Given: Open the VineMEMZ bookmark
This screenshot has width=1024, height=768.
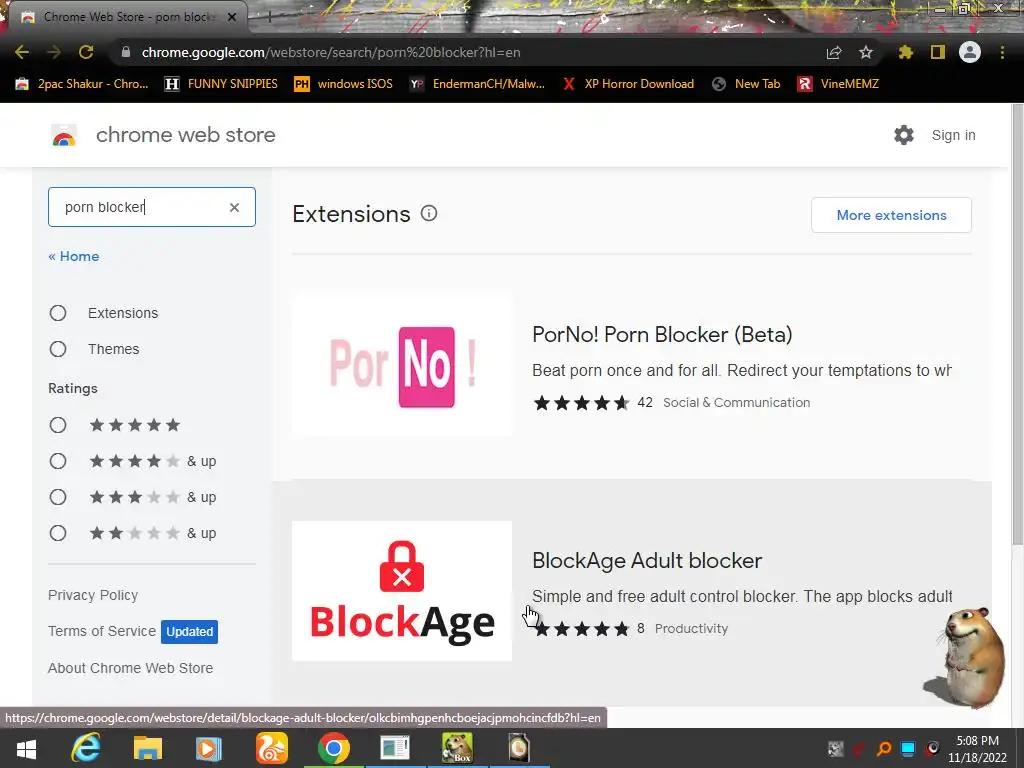Looking at the screenshot, I should tap(838, 84).
